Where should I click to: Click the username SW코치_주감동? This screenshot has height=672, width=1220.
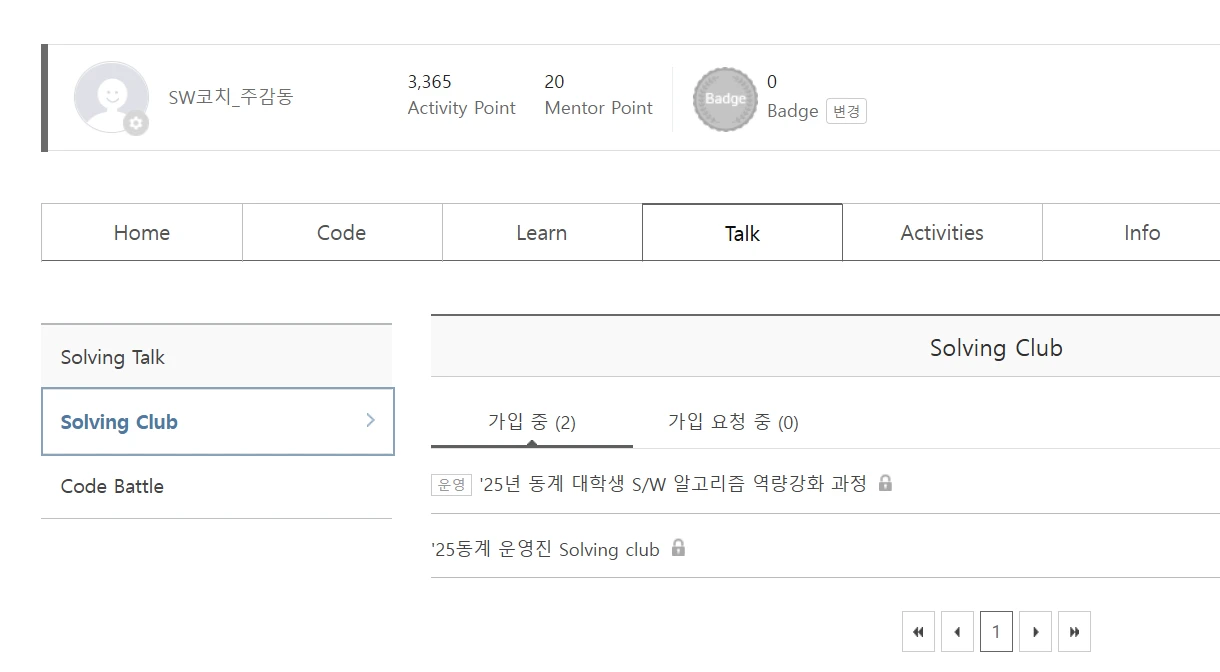[231, 97]
